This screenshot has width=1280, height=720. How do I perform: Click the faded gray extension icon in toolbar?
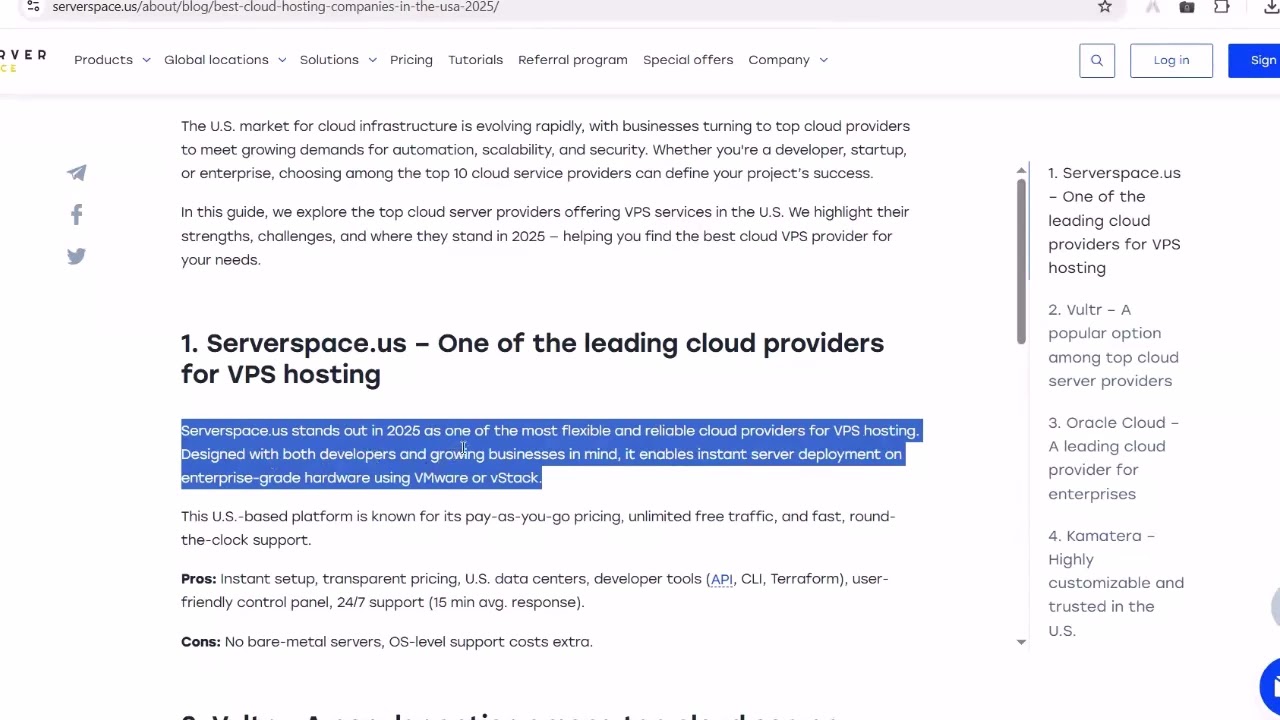(1153, 6)
